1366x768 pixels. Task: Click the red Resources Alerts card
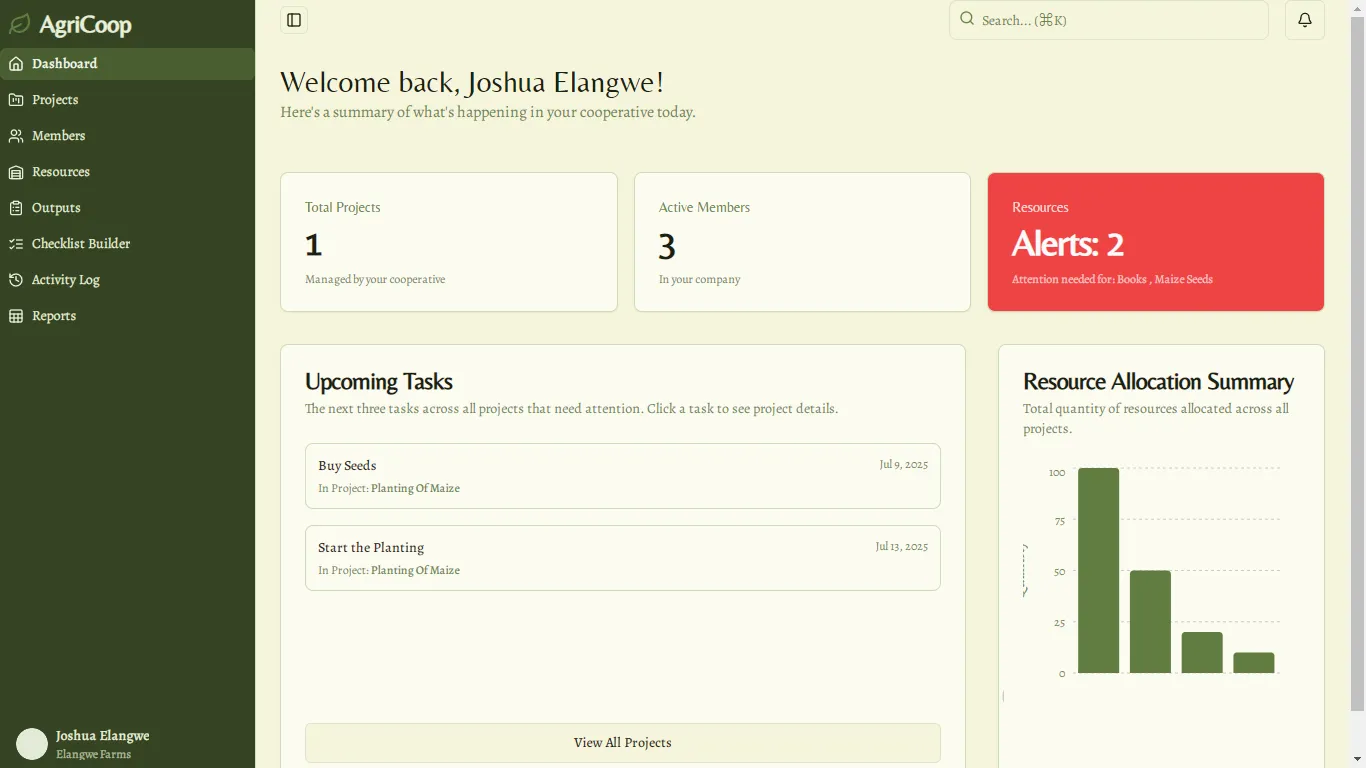tap(1156, 242)
